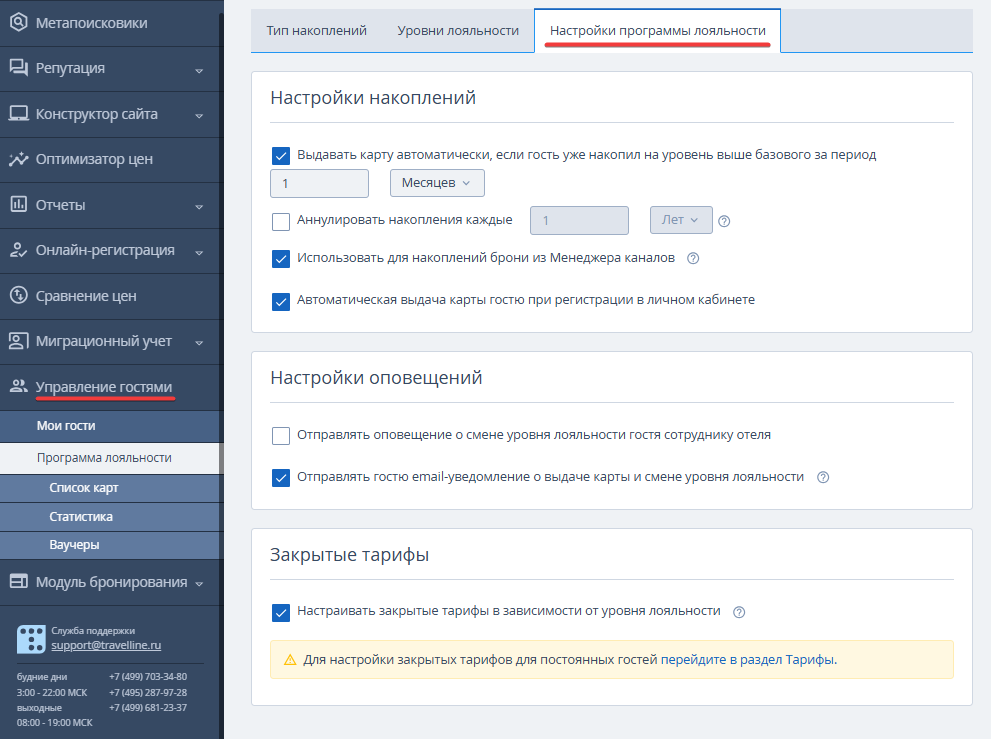Open Оптимизатор цен menu label
This screenshot has height=739, width=991.
click(x=94, y=159)
